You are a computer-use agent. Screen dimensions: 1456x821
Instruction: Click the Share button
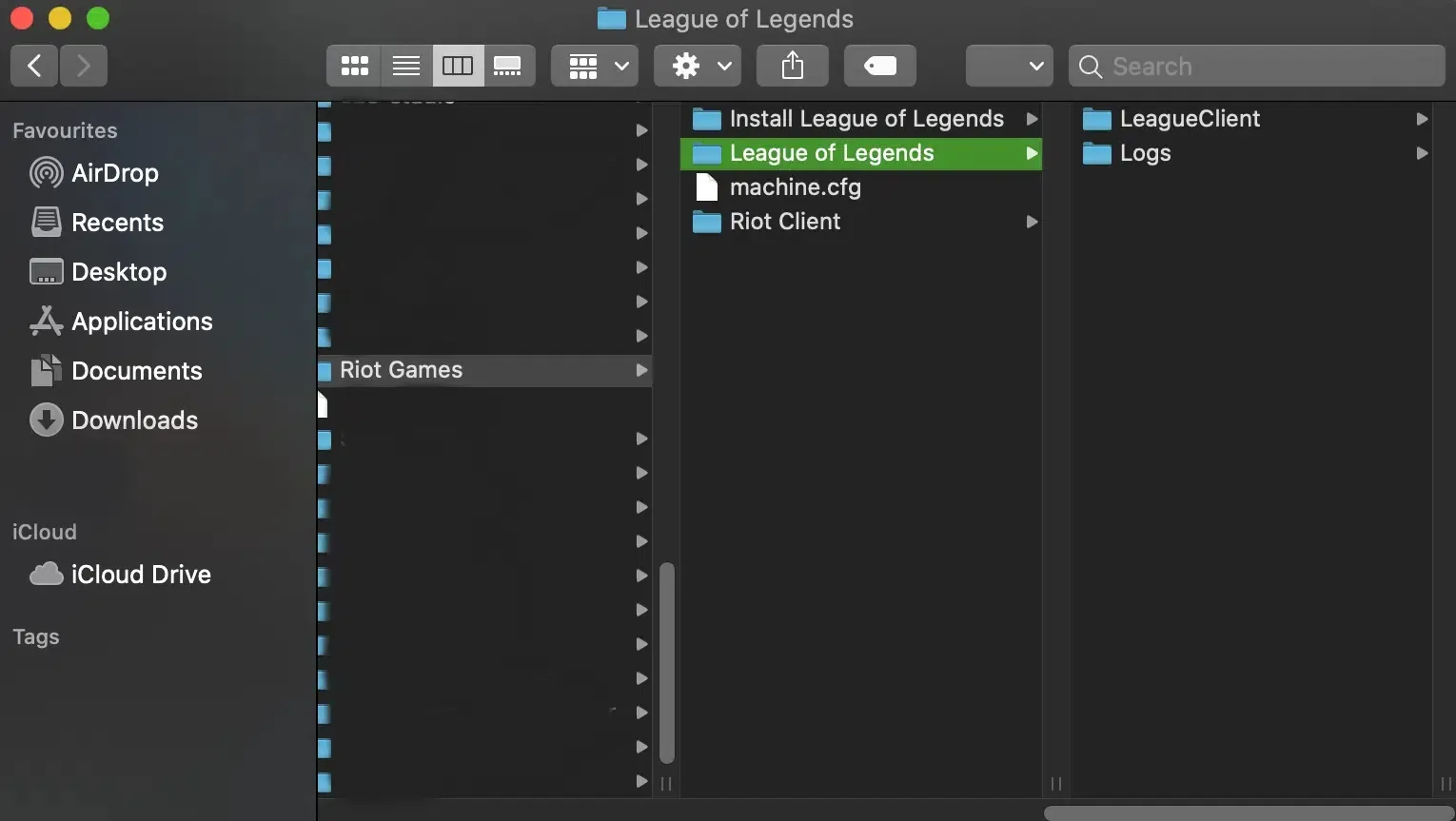[x=793, y=66]
